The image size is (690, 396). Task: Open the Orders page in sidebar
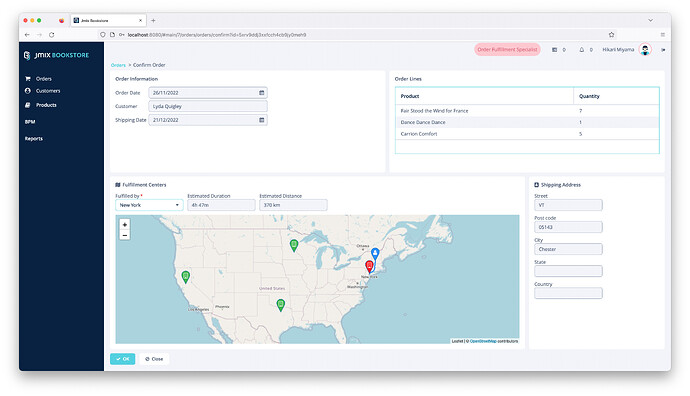pos(44,79)
